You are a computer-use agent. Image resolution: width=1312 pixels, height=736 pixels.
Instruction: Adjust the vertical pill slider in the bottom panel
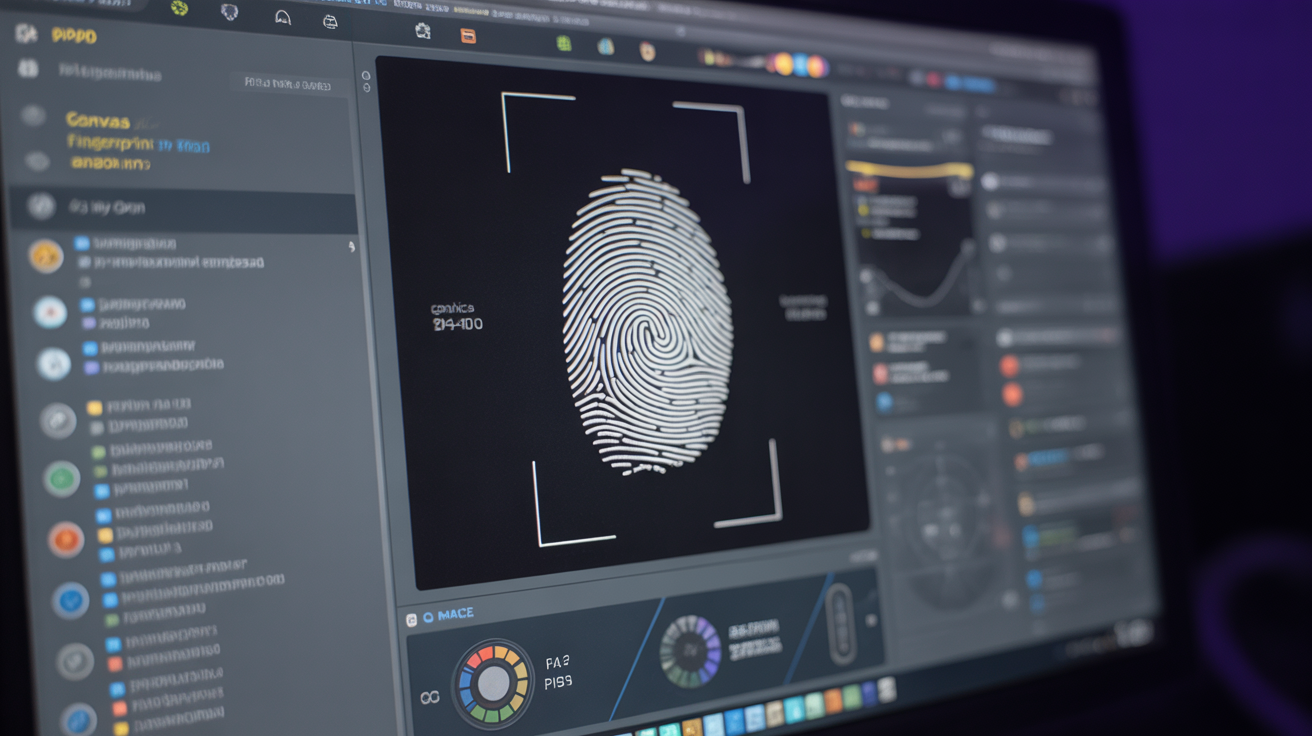[839, 622]
